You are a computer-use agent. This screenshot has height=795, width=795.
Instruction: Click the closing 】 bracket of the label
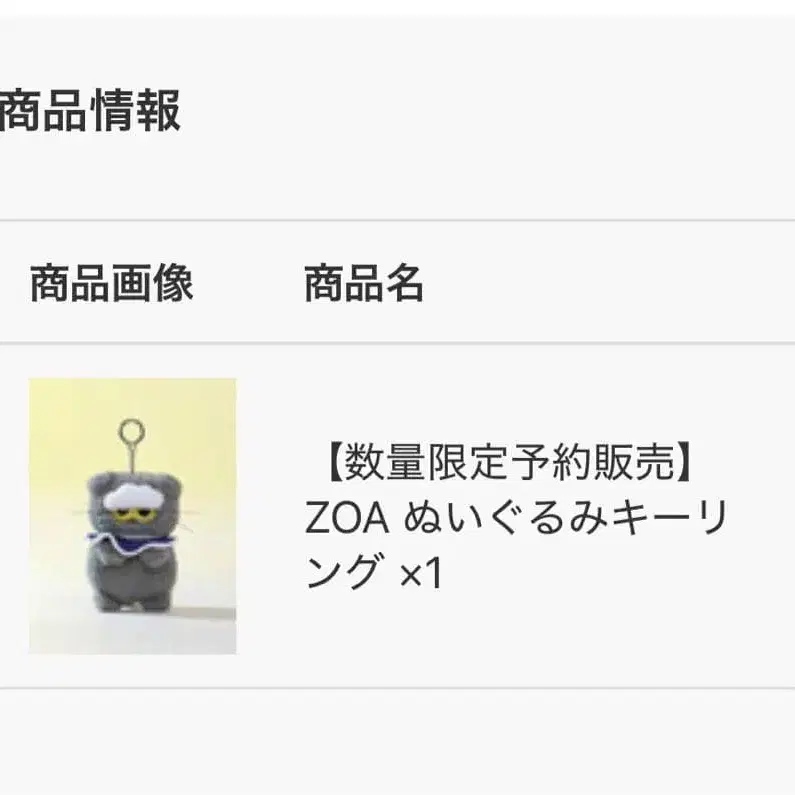(x=684, y=462)
